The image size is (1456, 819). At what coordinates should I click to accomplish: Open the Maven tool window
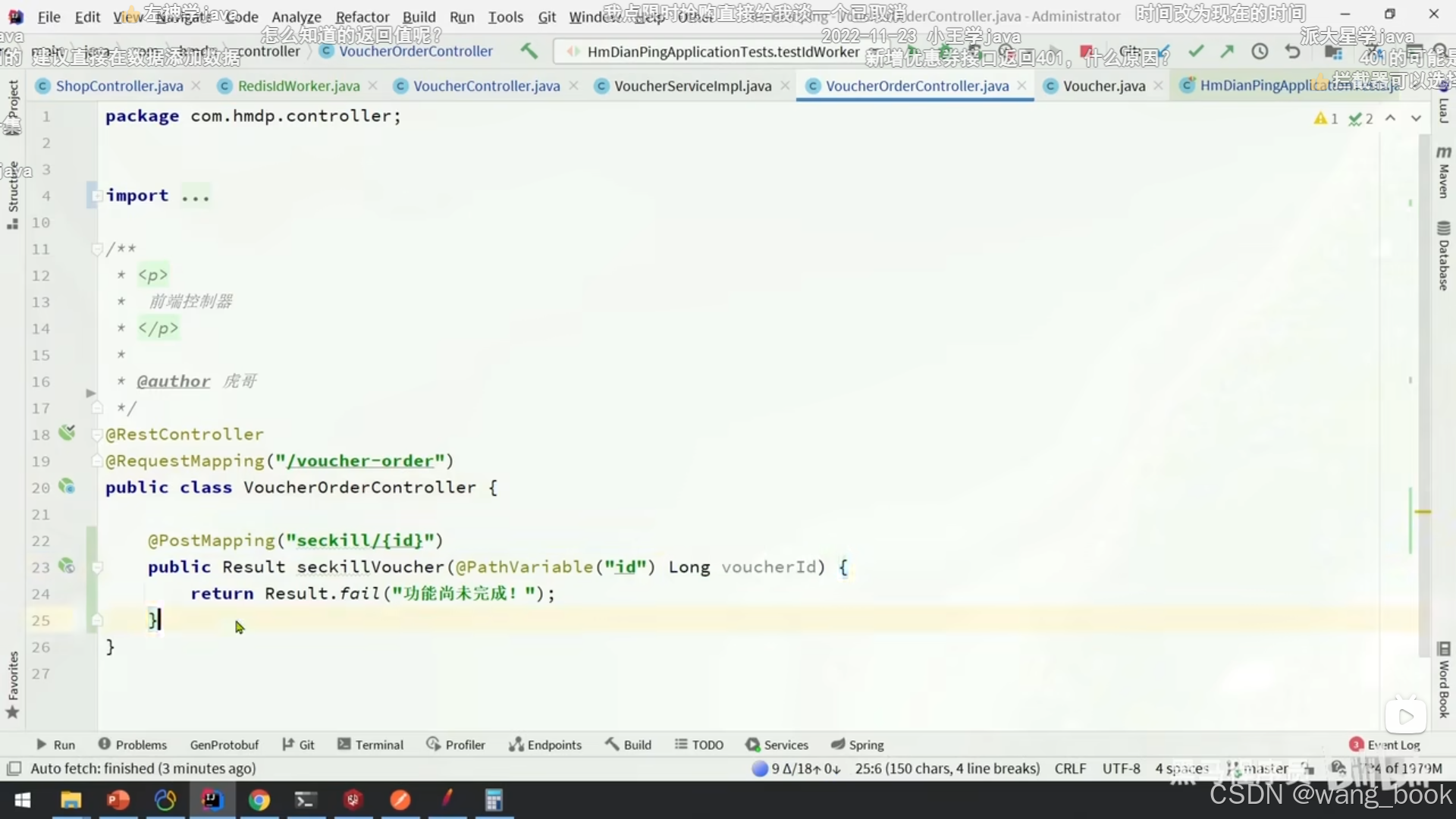point(1443,173)
